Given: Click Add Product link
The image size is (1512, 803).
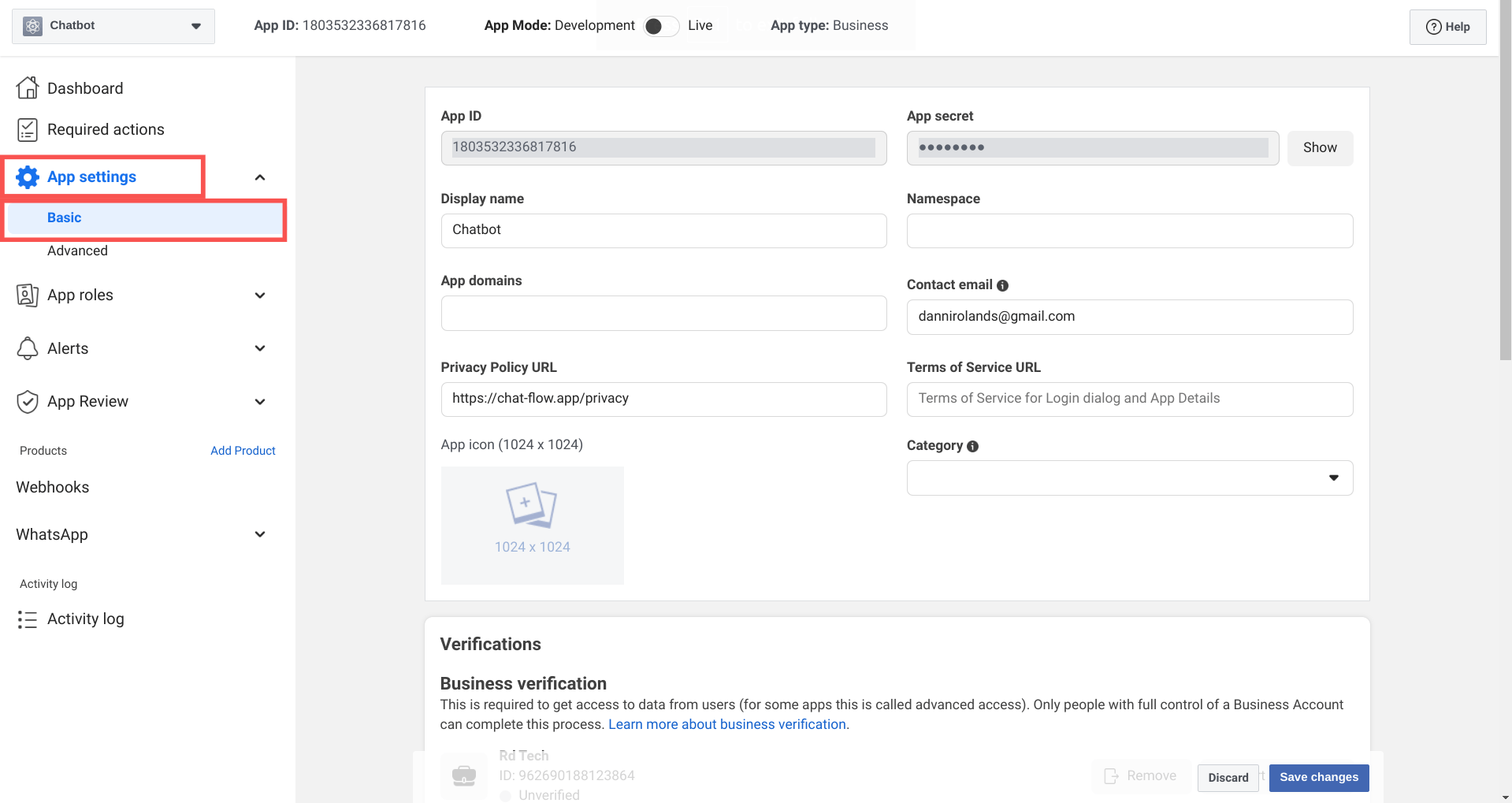Looking at the screenshot, I should (x=243, y=451).
